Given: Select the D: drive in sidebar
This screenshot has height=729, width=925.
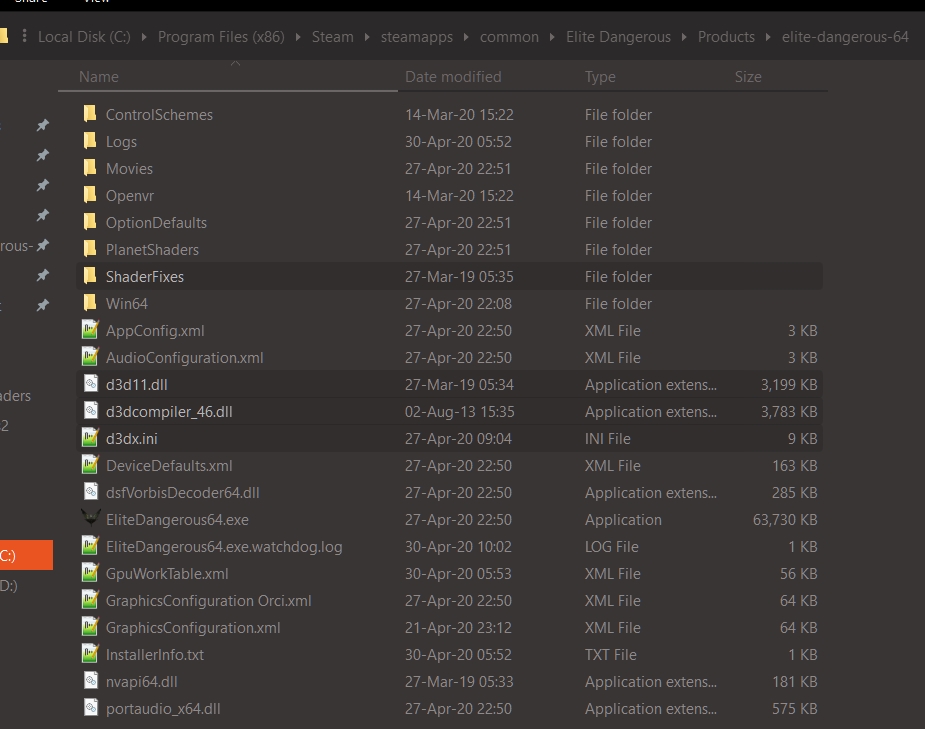Looking at the screenshot, I should click(x=9, y=585).
